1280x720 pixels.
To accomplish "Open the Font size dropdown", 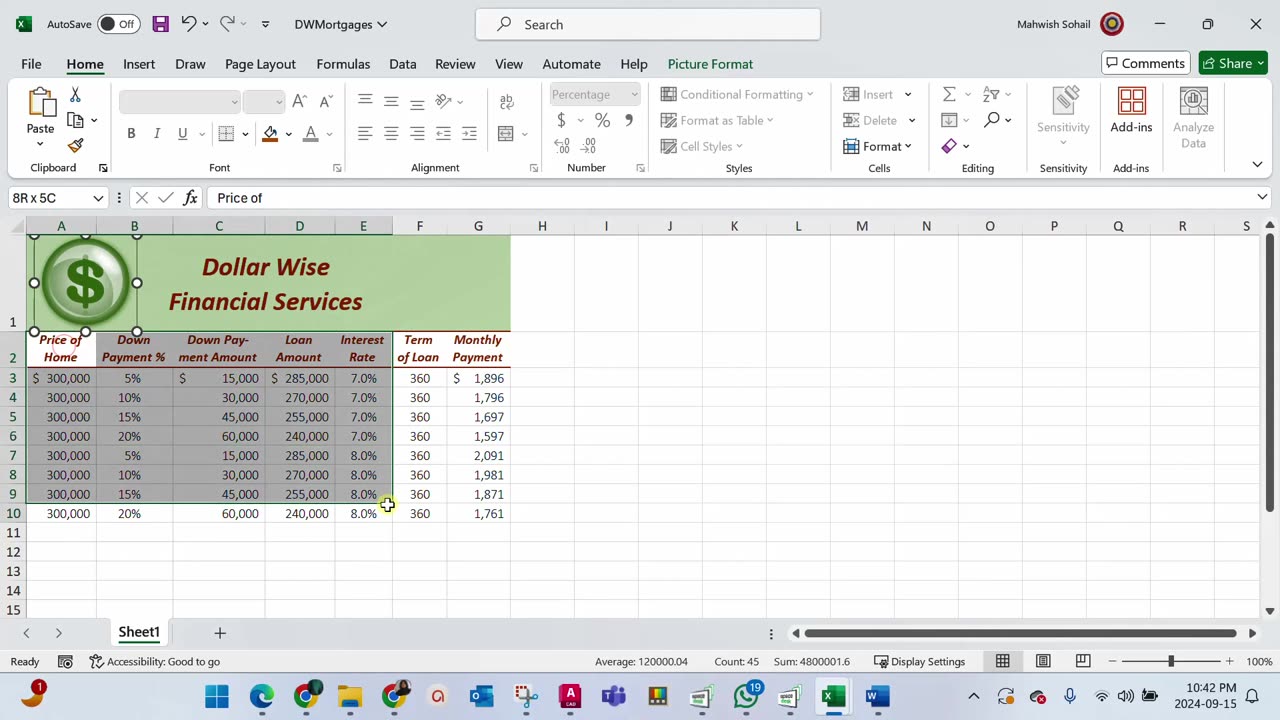I will point(279,101).
